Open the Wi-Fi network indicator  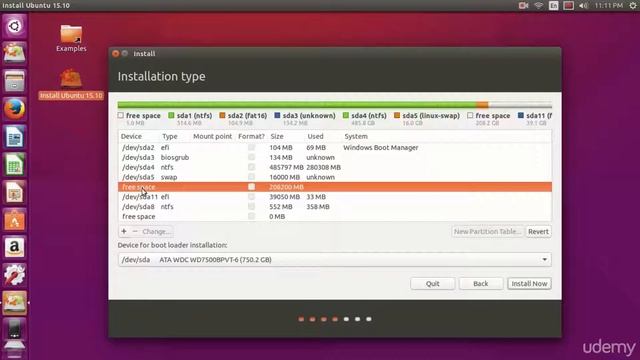coord(539,5)
